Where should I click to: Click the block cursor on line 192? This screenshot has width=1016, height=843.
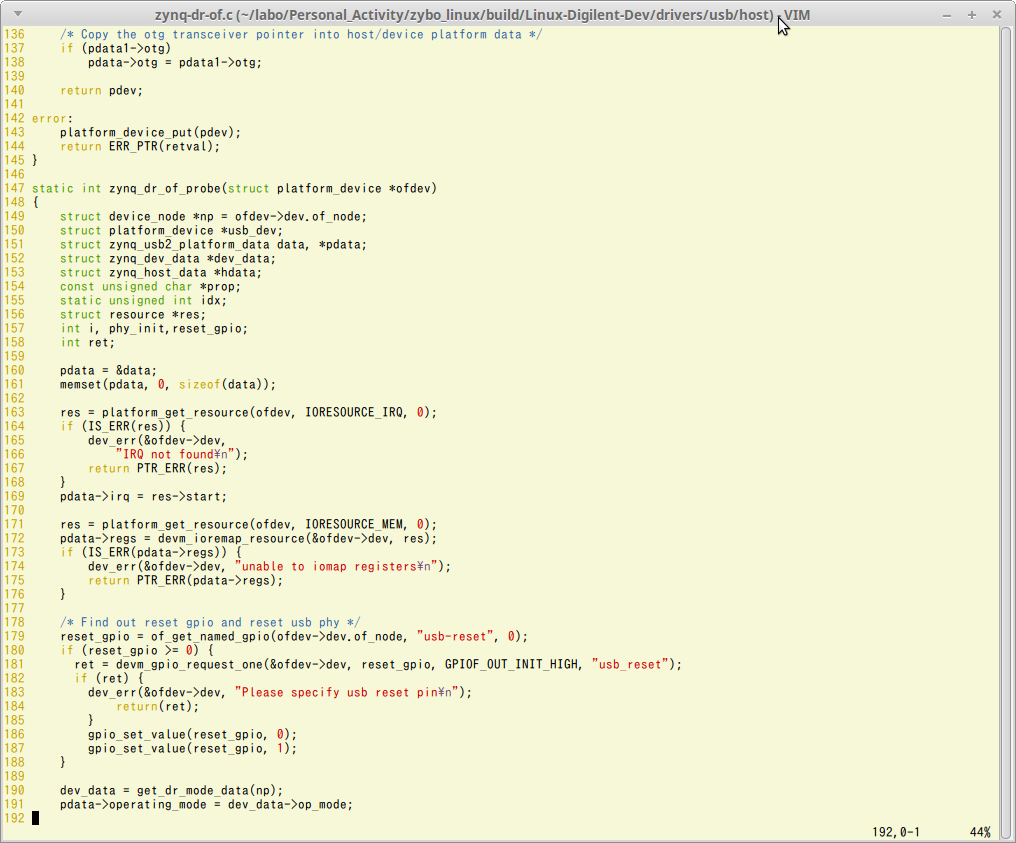click(x=34, y=817)
